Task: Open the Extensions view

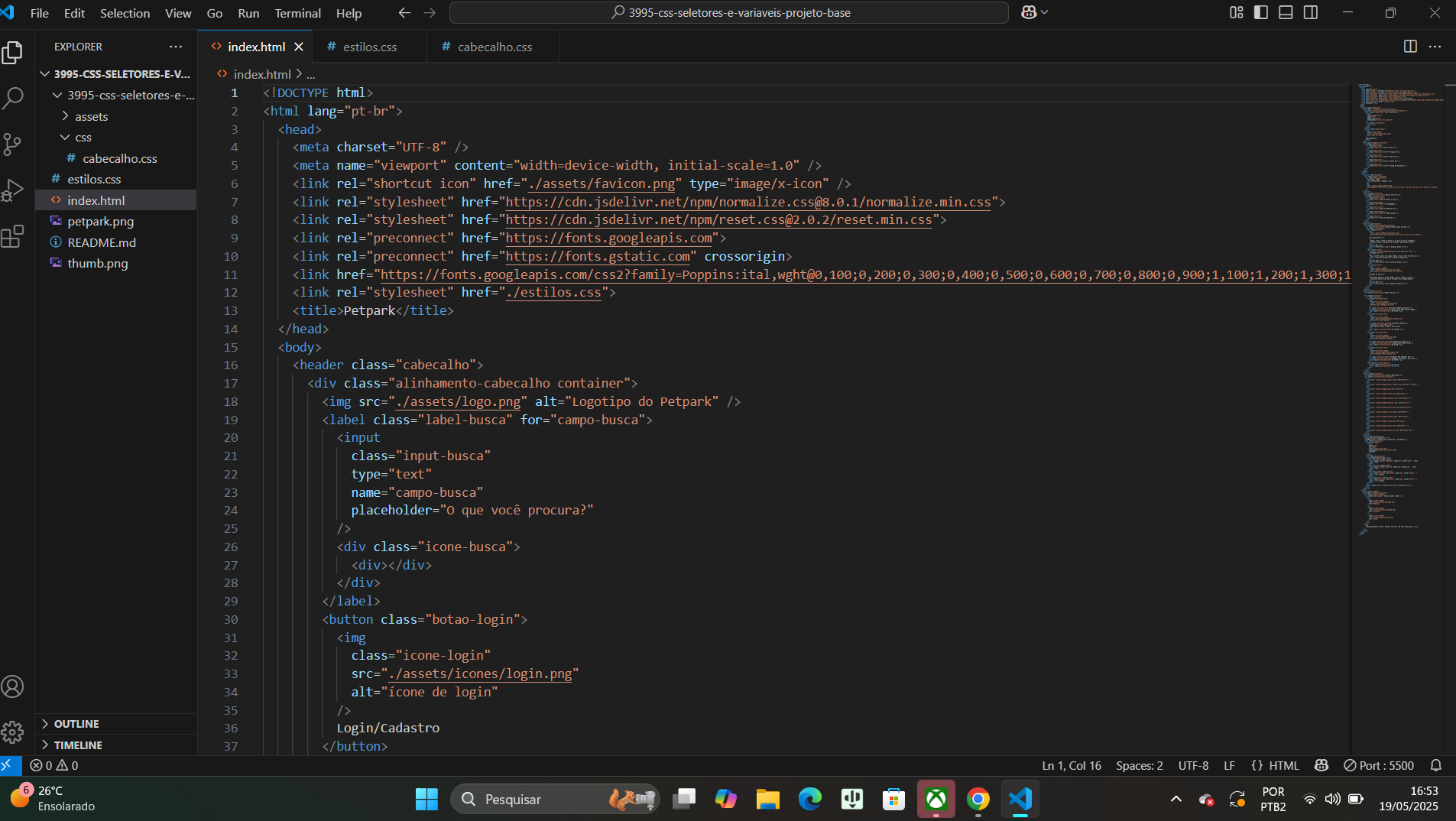Action: (x=13, y=236)
